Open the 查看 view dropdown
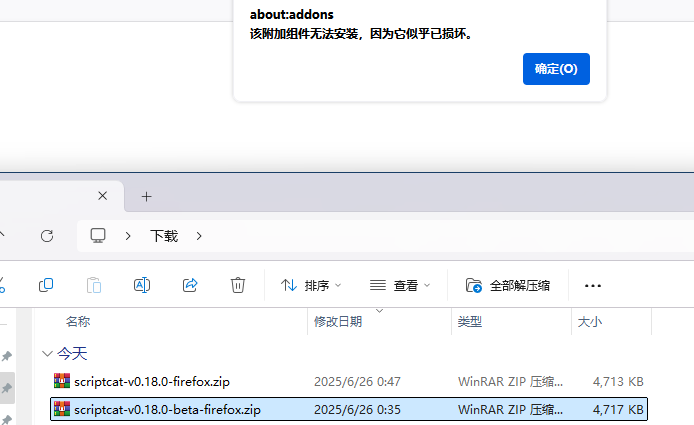 click(x=400, y=285)
